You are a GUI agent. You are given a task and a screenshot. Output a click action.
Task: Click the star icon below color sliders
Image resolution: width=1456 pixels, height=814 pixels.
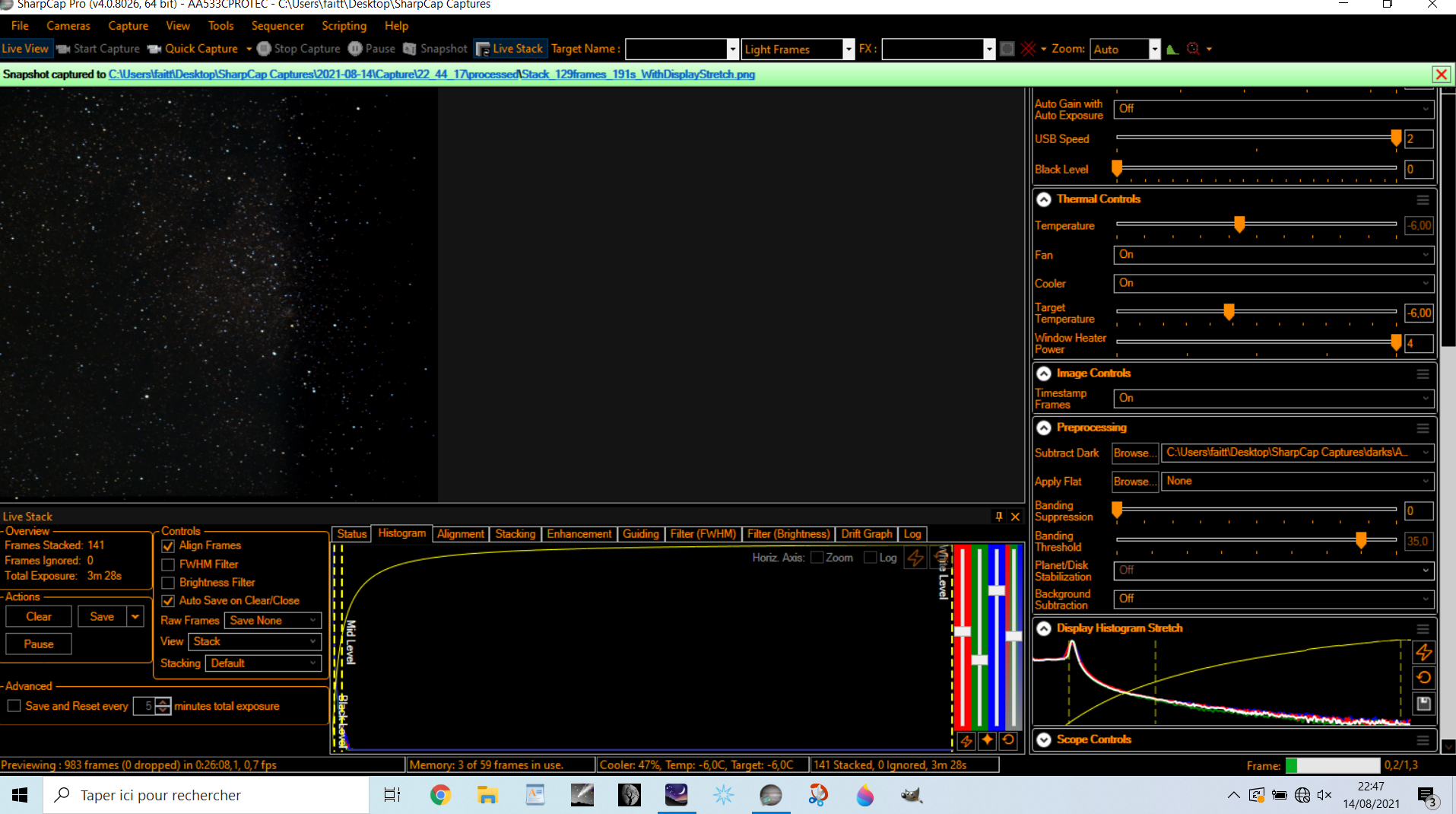987,740
